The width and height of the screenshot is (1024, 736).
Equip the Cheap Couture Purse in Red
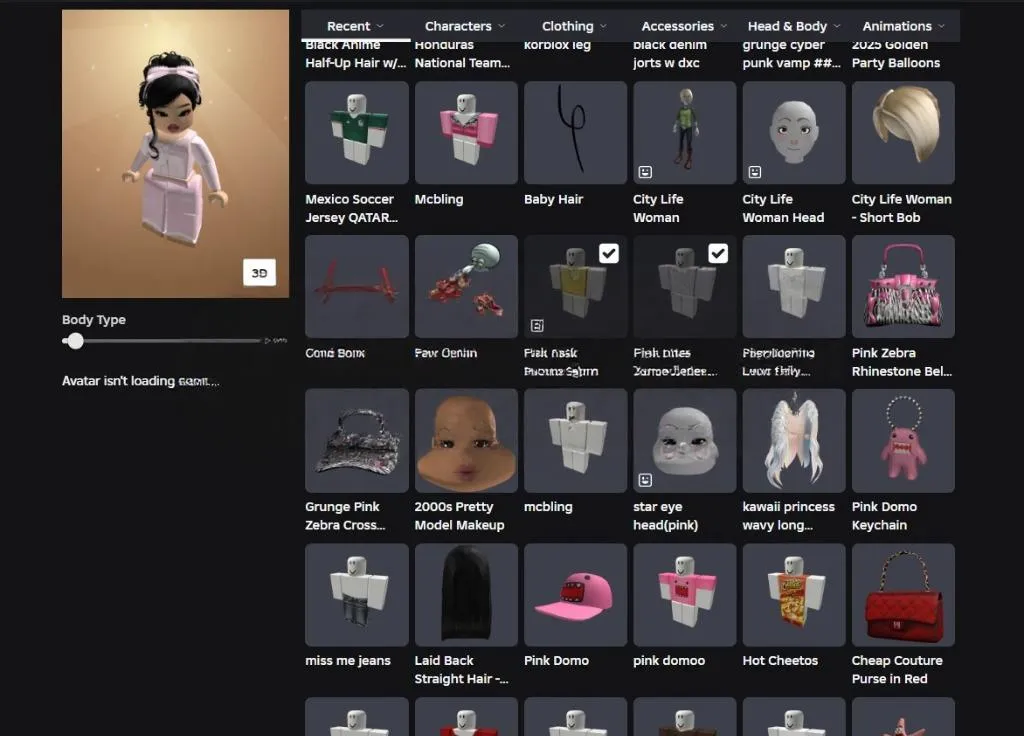click(902, 595)
